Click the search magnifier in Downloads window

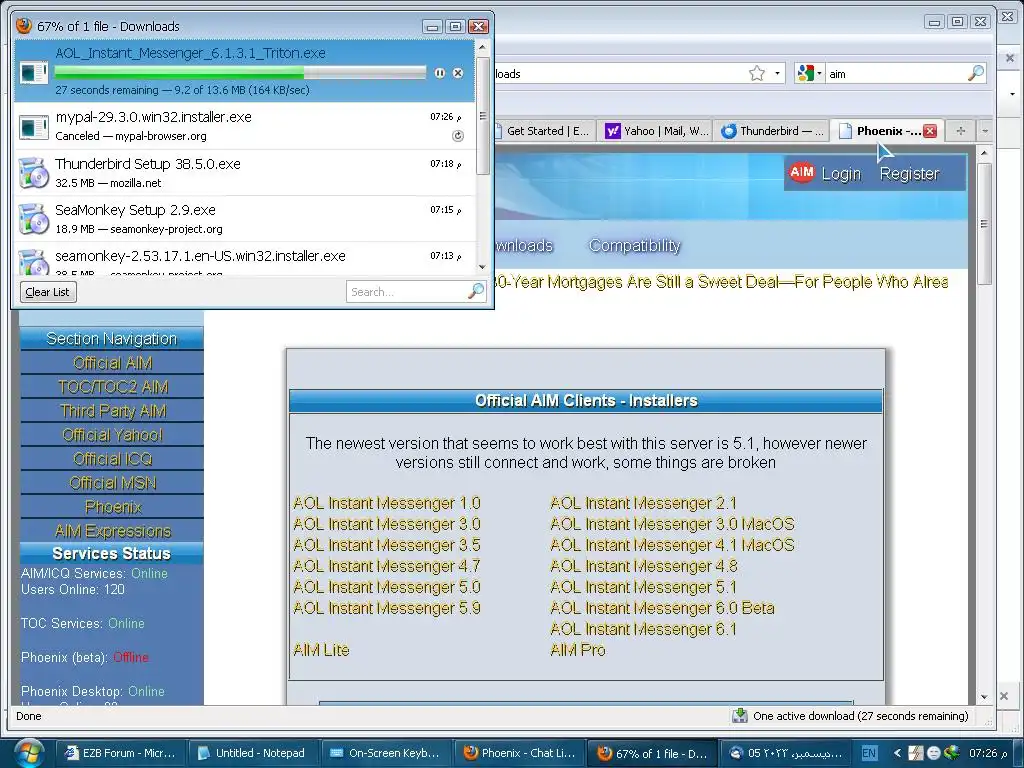476,291
